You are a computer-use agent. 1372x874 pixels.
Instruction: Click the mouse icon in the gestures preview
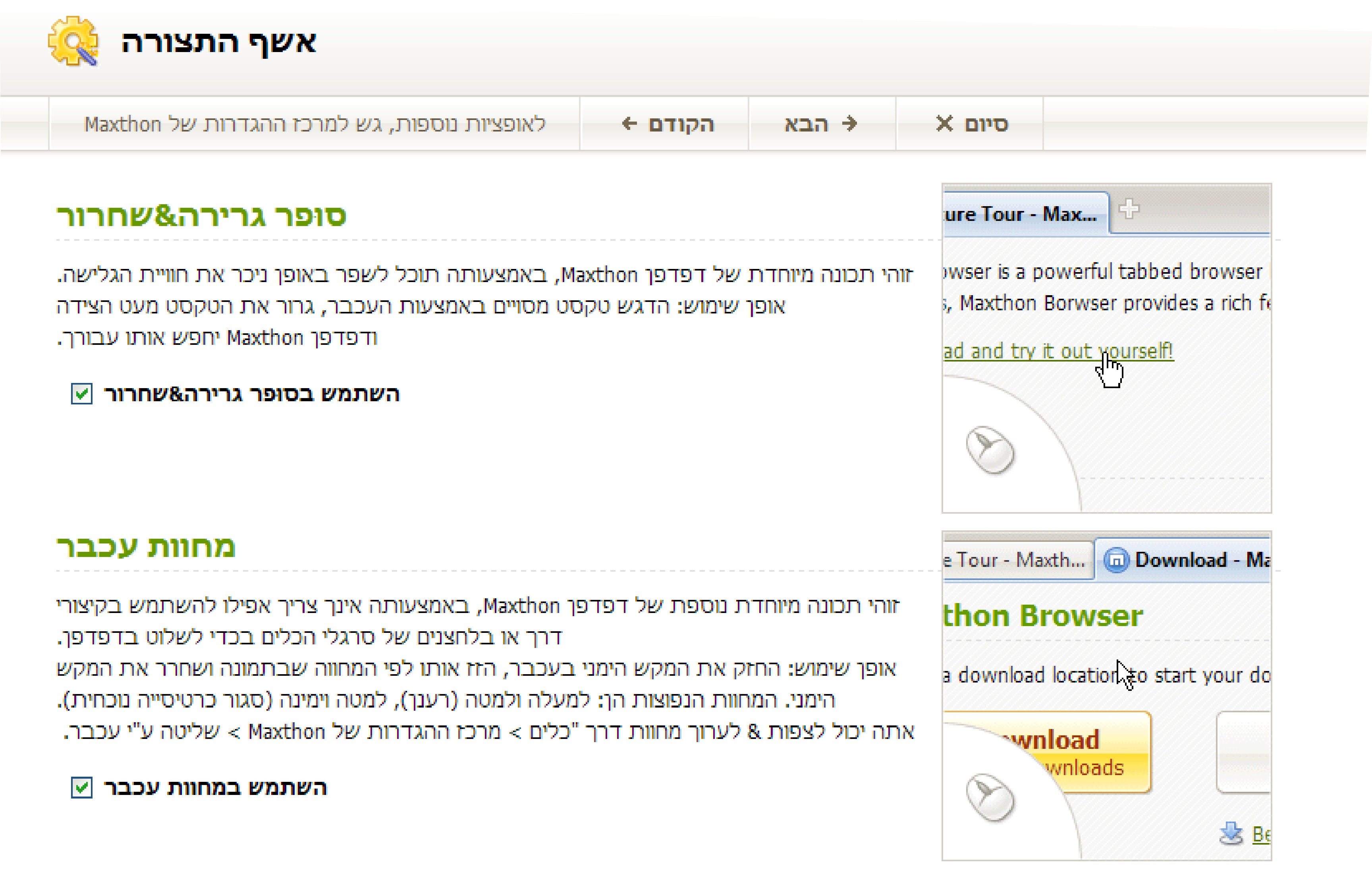click(x=990, y=797)
